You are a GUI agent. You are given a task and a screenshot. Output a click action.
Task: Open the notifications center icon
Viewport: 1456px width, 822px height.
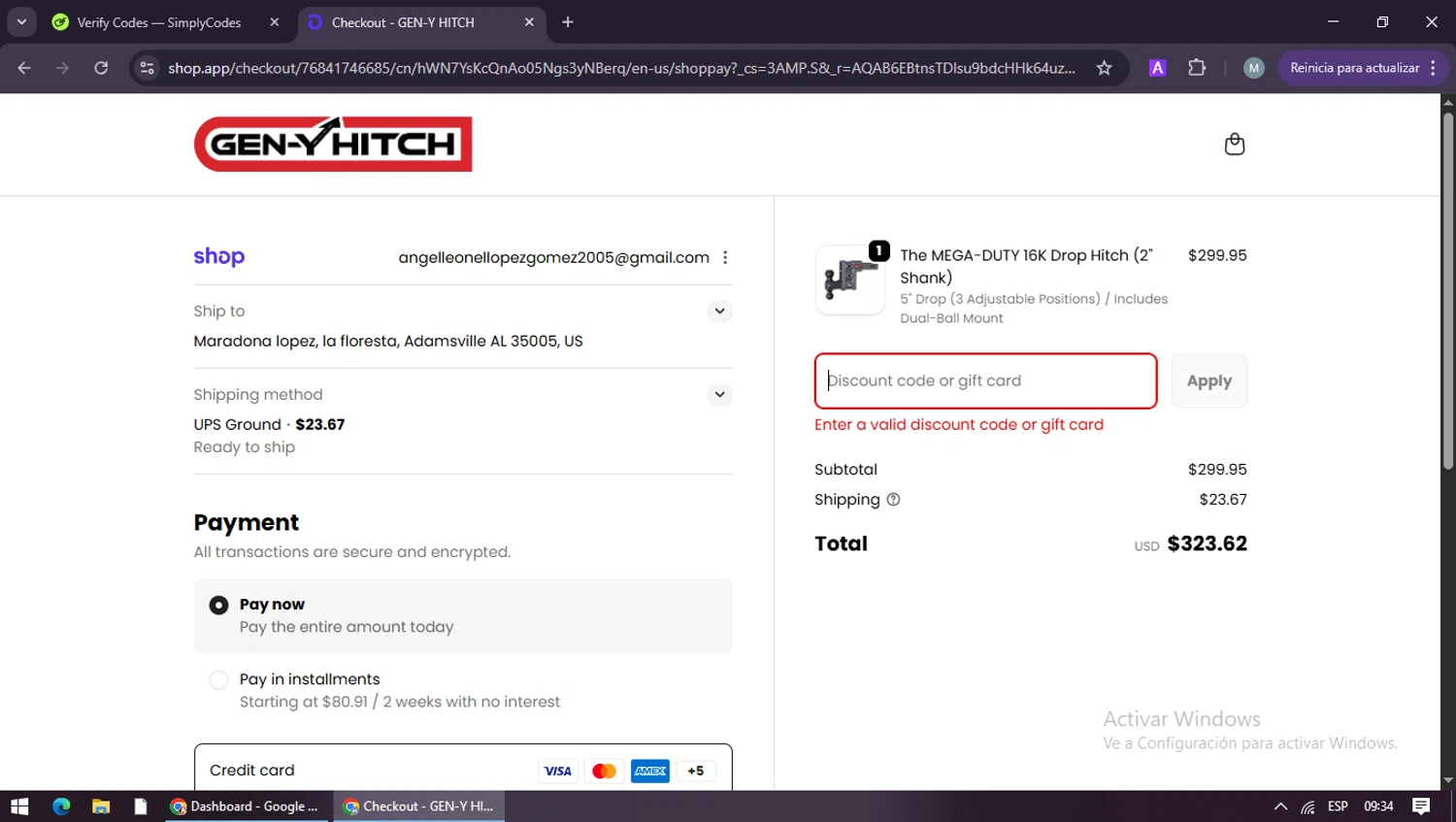coord(1421,806)
